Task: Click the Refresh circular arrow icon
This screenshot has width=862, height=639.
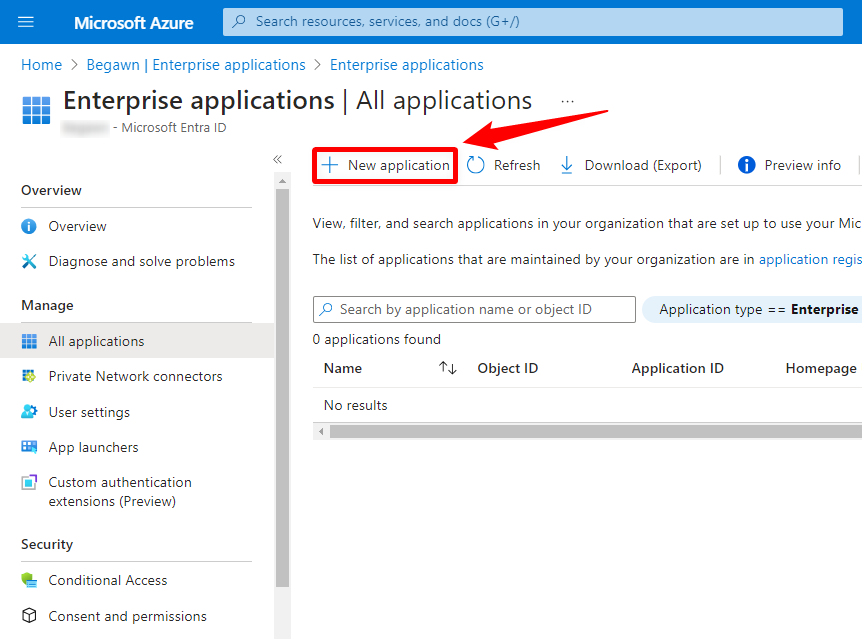Action: pyautogui.click(x=476, y=165)
